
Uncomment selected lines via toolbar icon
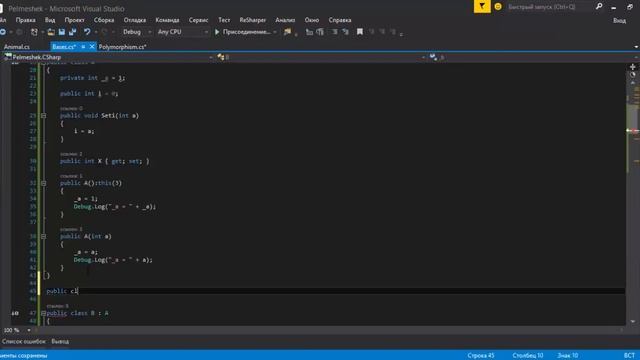pyautogui.click(x=345, y=32)
